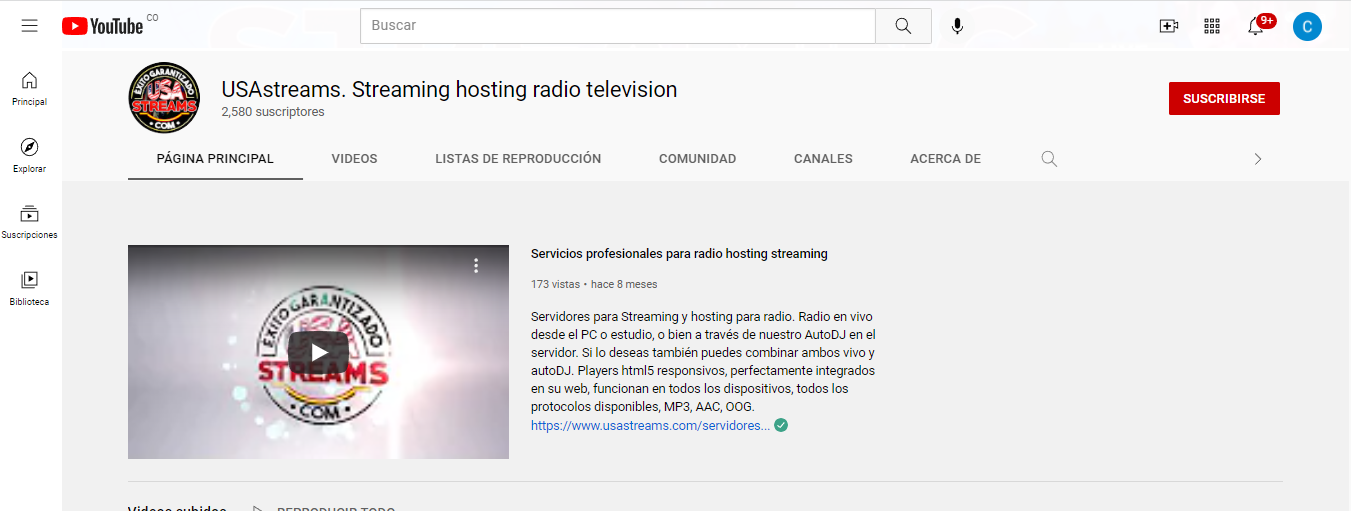Click the Suscribirse button
Viewport: 1351px width, 511px height.
pos(1224,99)
